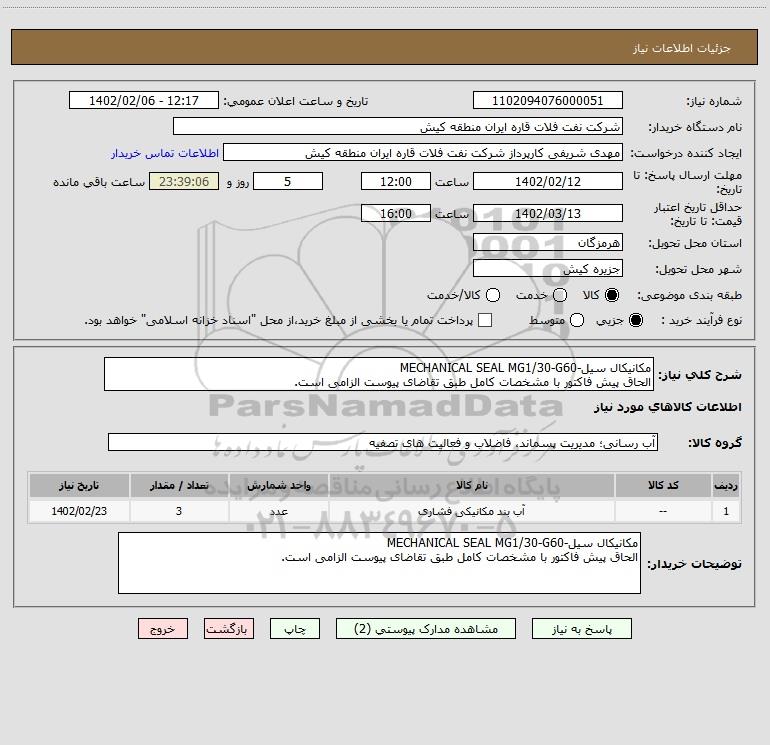Click the تاریخ نیاز column header

(x=79, y=485)
